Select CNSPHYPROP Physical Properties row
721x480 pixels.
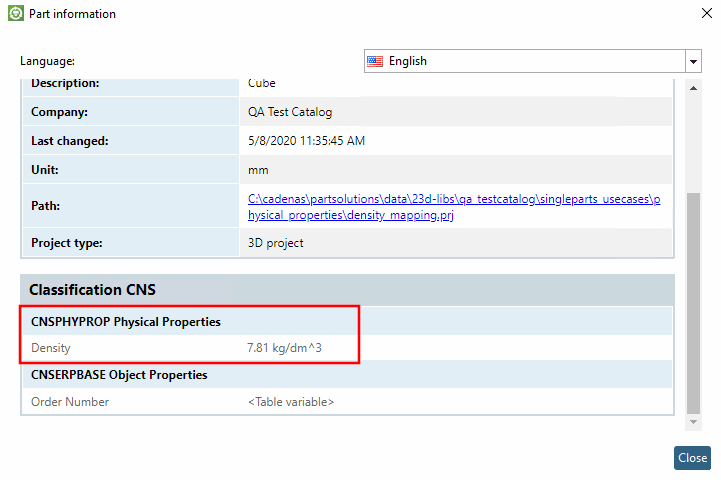coord(347,321)
